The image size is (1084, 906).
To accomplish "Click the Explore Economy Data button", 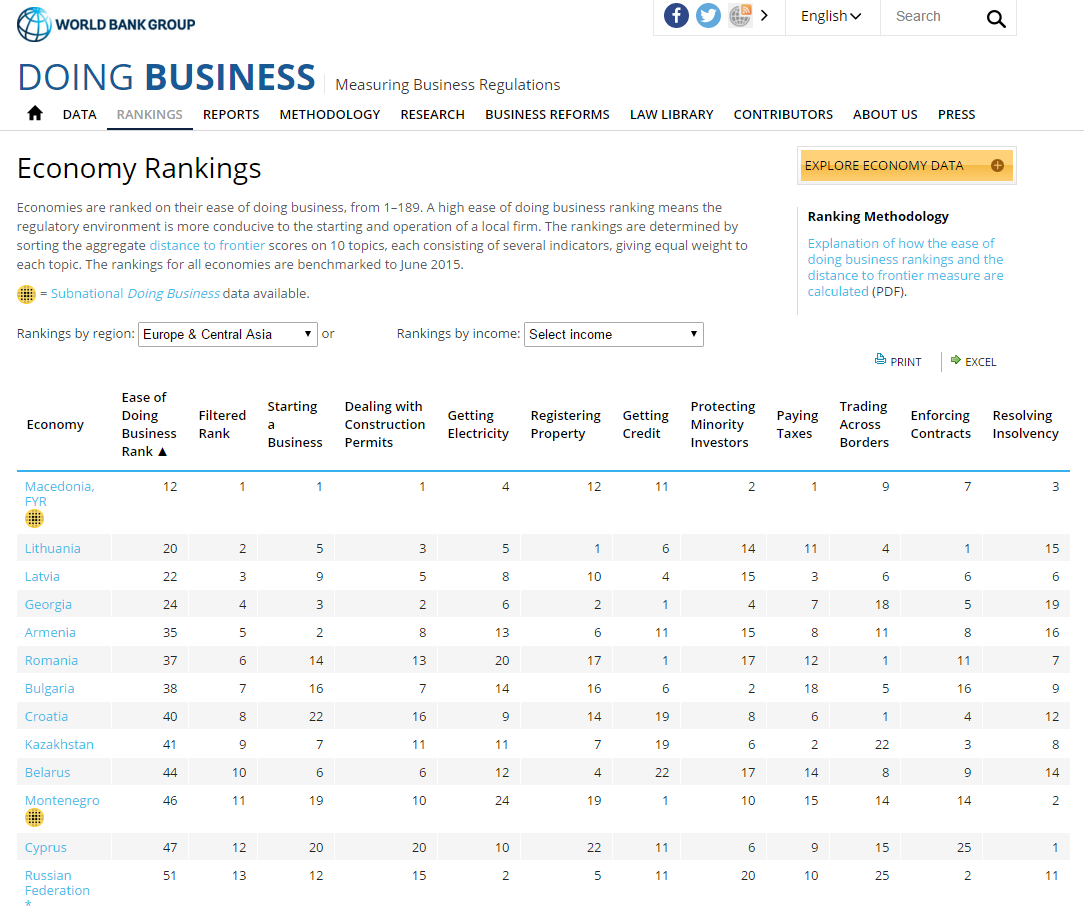I will coord(906,166).
